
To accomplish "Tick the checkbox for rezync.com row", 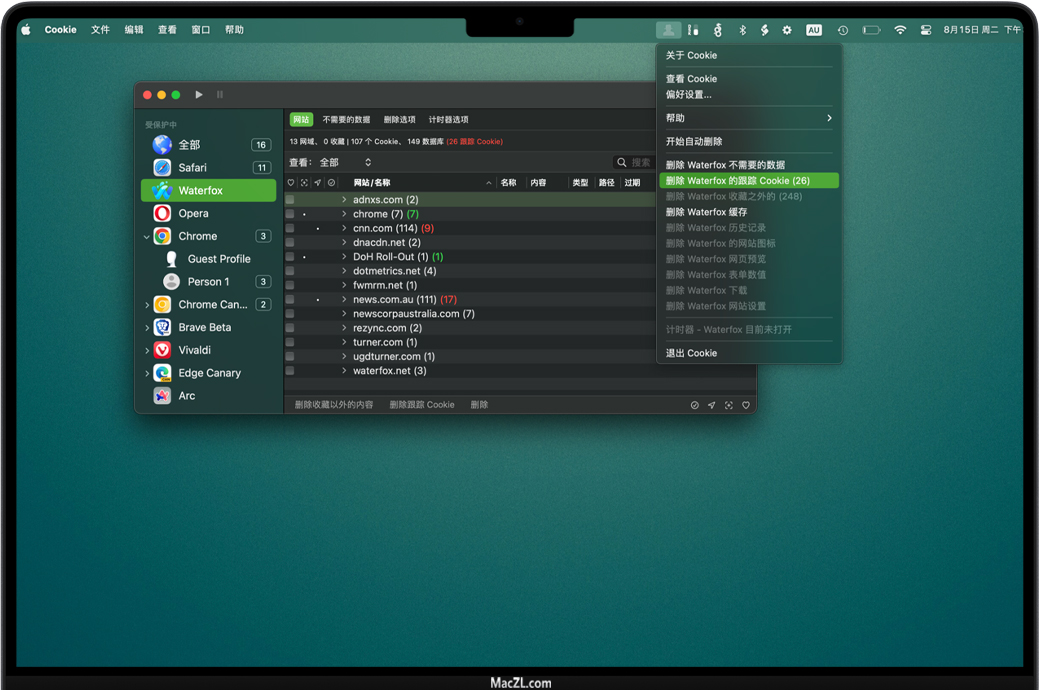I will [x=290, y=328].
